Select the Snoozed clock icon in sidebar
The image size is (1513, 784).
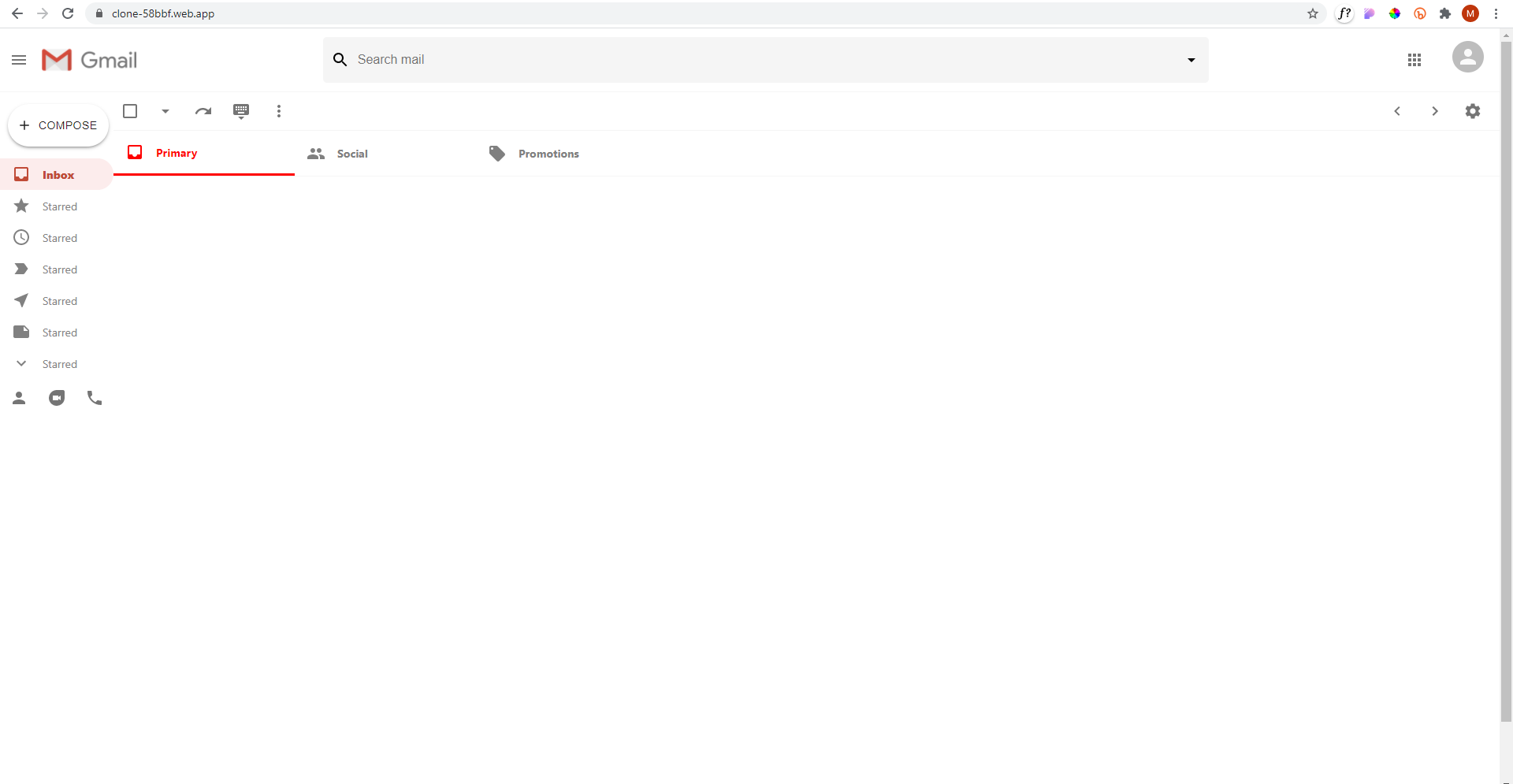(x=21, y=237)
